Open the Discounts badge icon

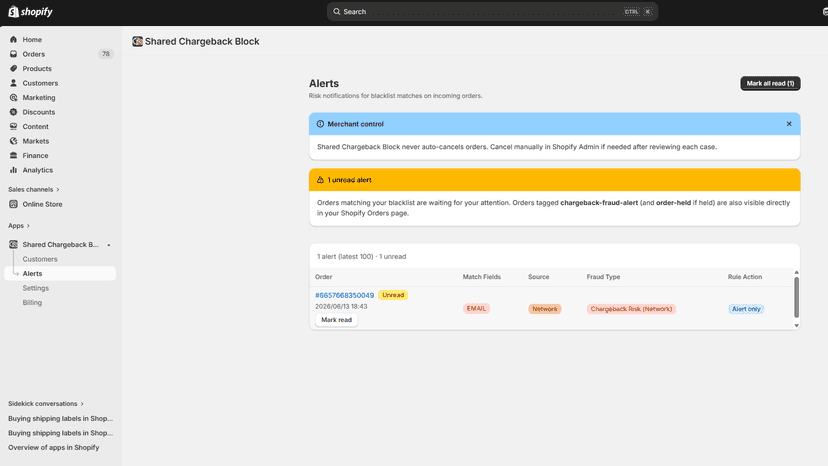13,112
